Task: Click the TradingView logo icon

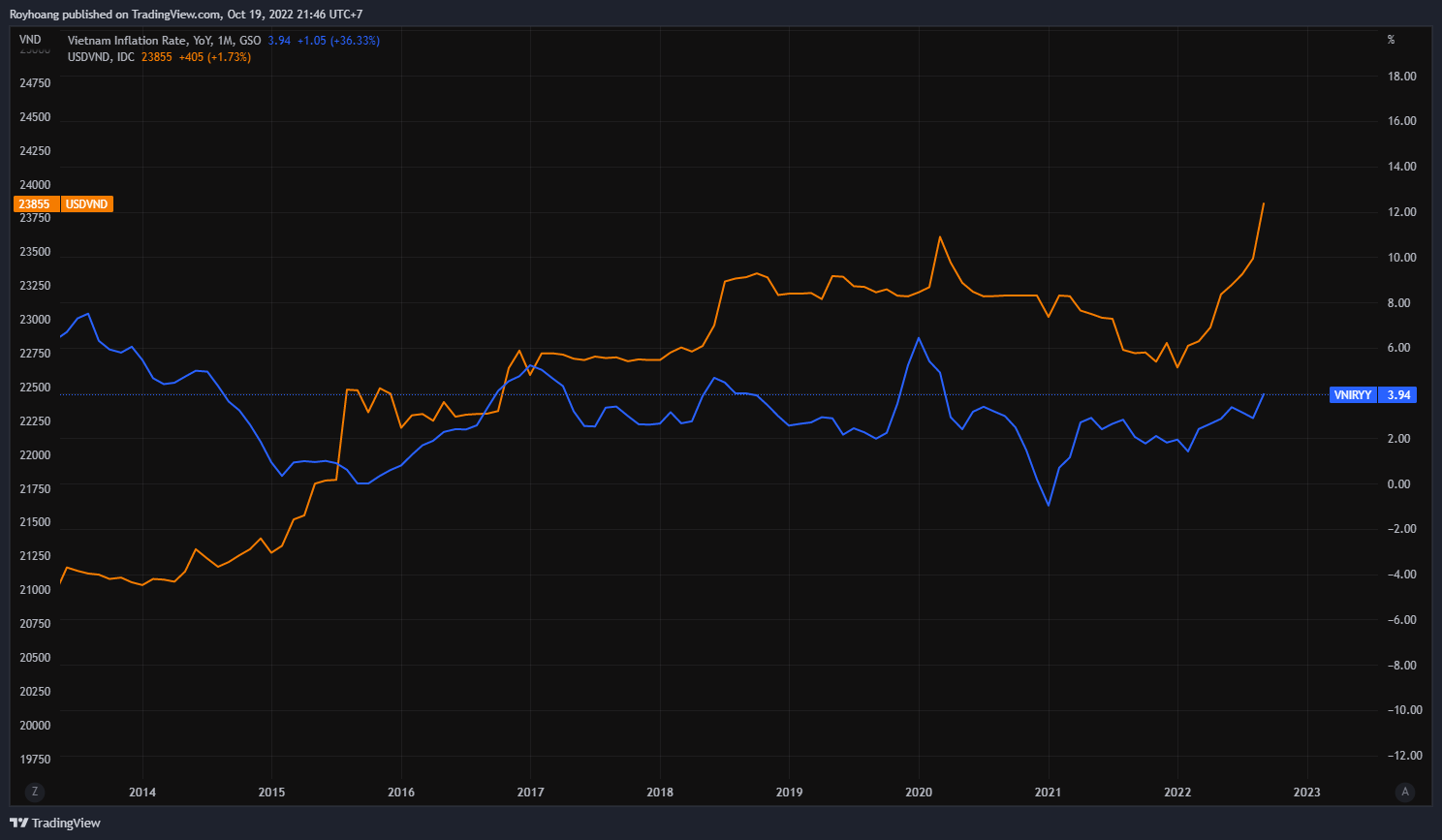Action: 18,823
